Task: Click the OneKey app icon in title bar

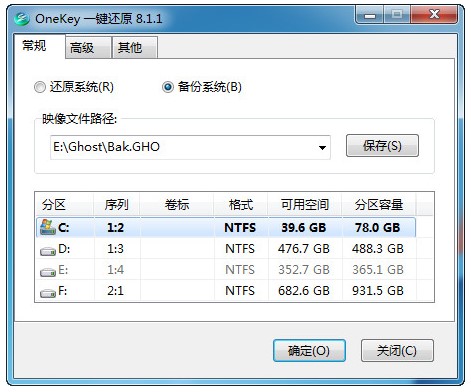Action: [x=22, y=19]
